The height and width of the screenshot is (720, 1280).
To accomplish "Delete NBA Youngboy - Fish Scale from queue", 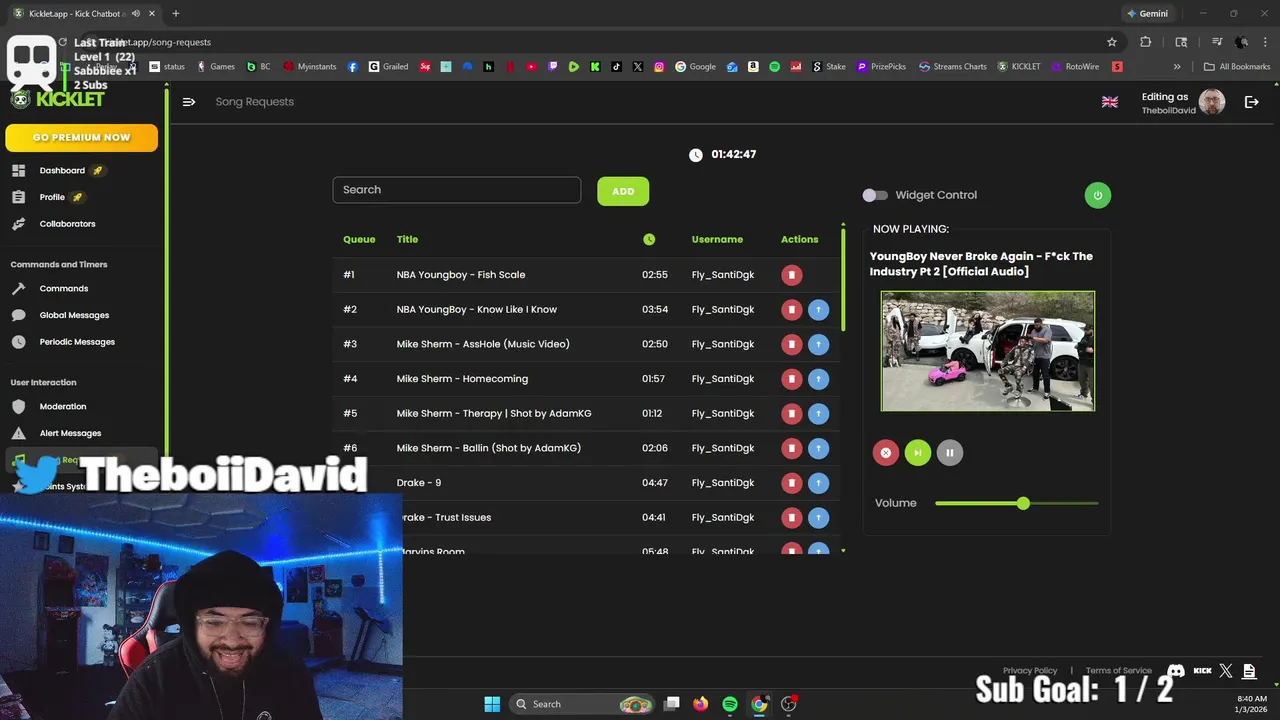I will 791,275.
